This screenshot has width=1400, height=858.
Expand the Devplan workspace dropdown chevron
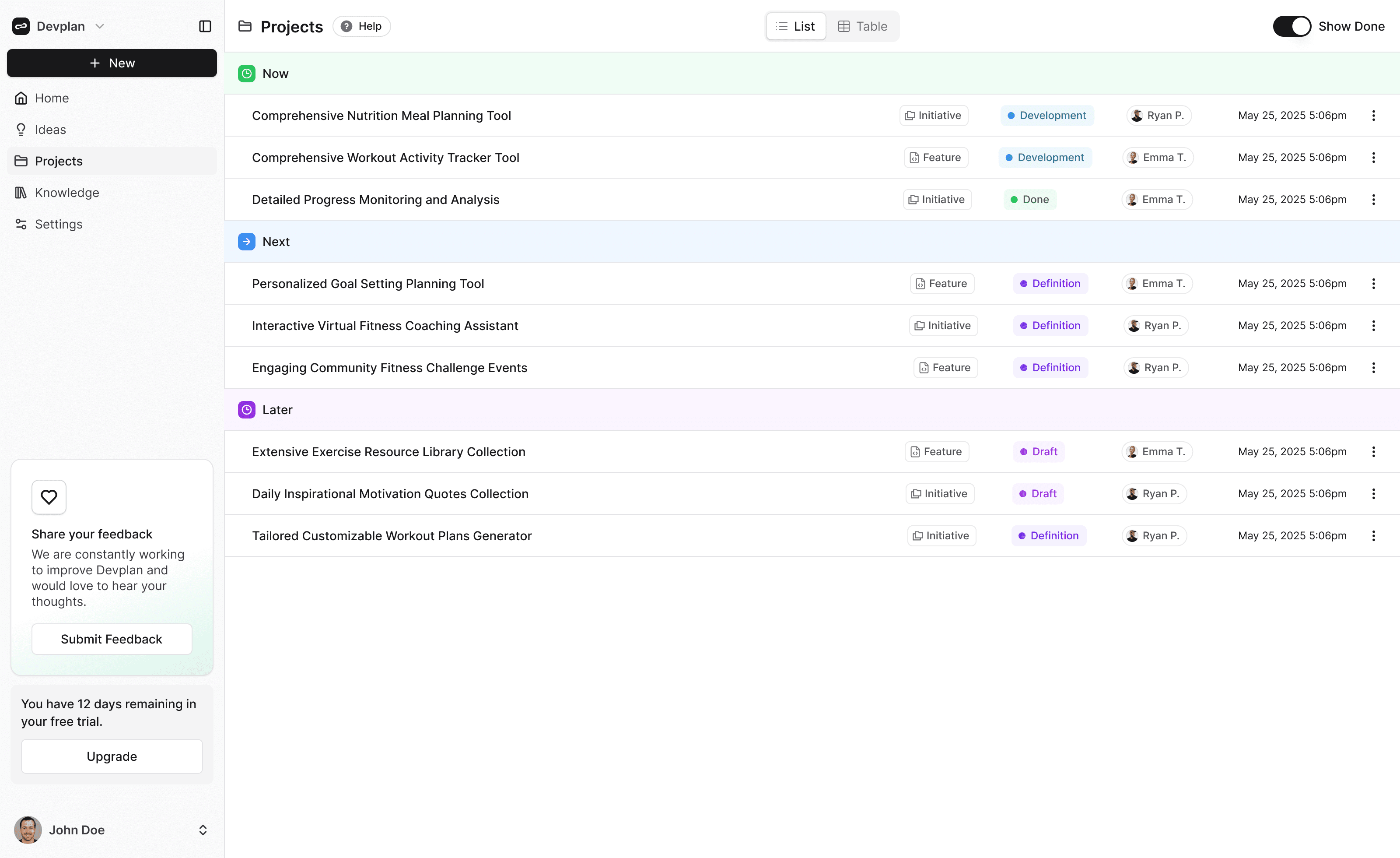[x=100, y=26]
